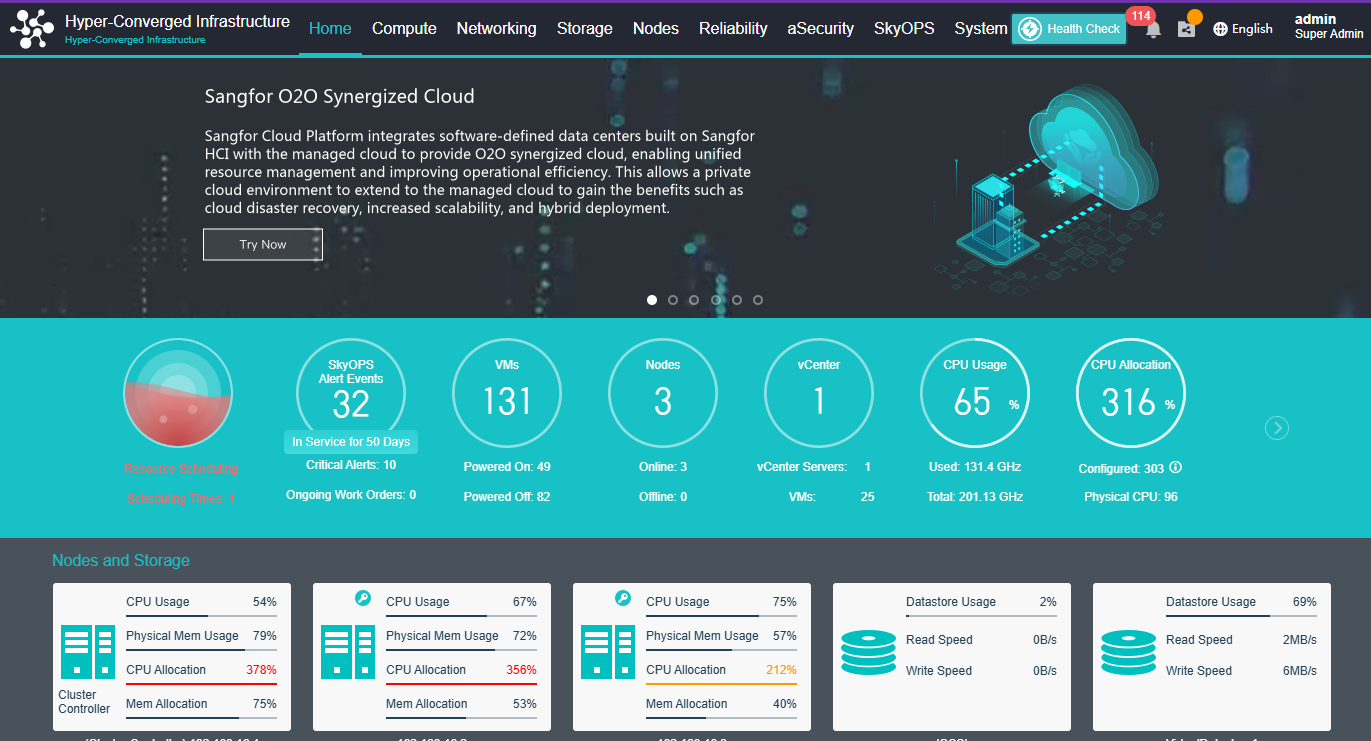Image resolution: width=1371 pixels, height=741 pixels.
Task: Click the lightning icon in Health Check
Action: [x=1029, y=29]
